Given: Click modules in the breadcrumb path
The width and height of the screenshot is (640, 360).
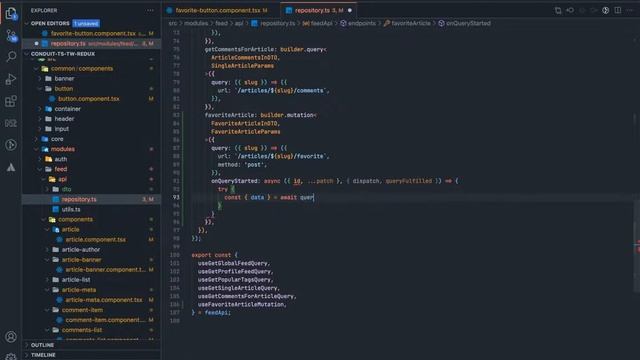Looking at the screenshot, I should click(x=196, y=23).
